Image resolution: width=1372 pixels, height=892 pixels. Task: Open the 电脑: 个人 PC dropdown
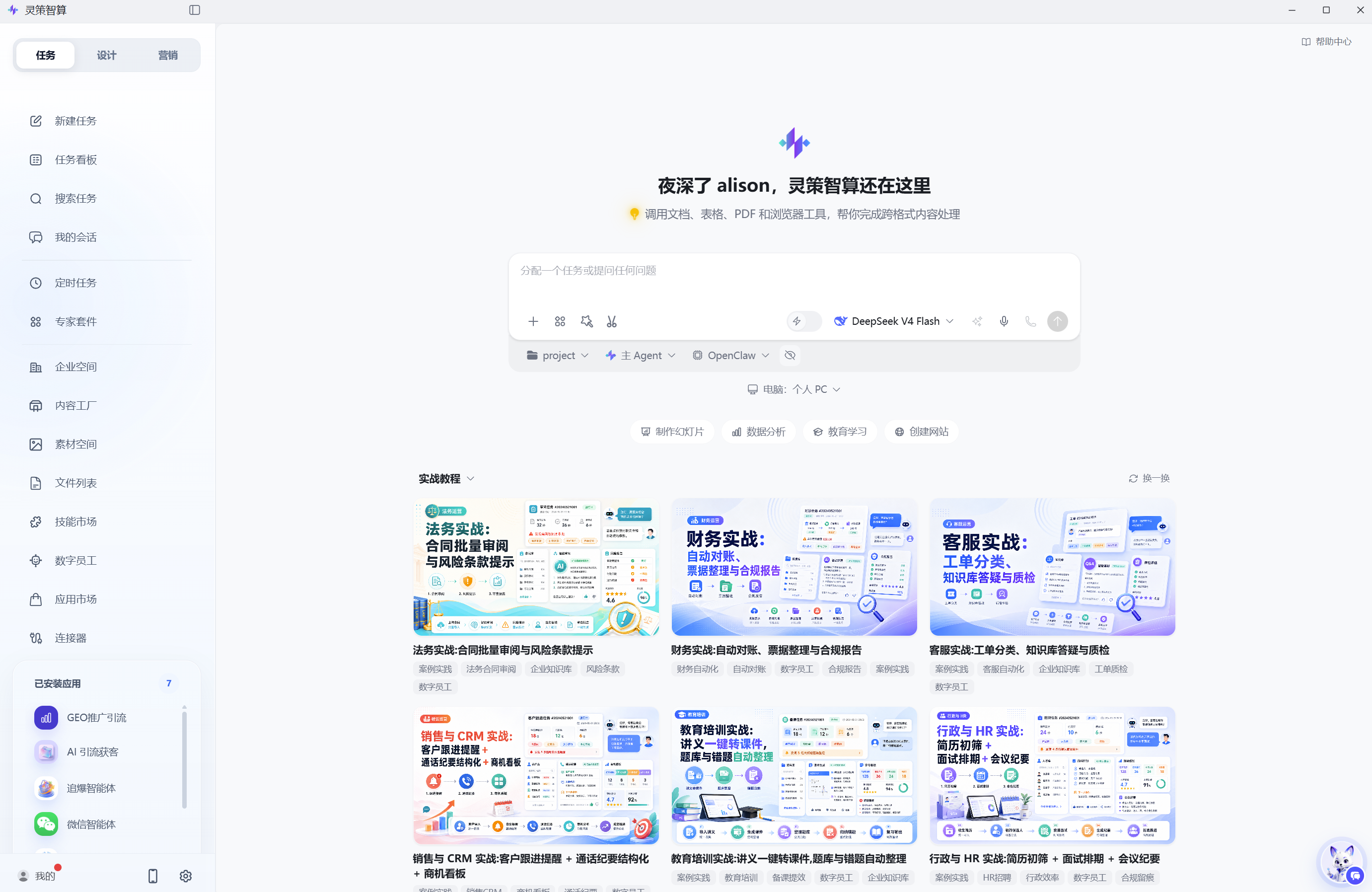794,389
